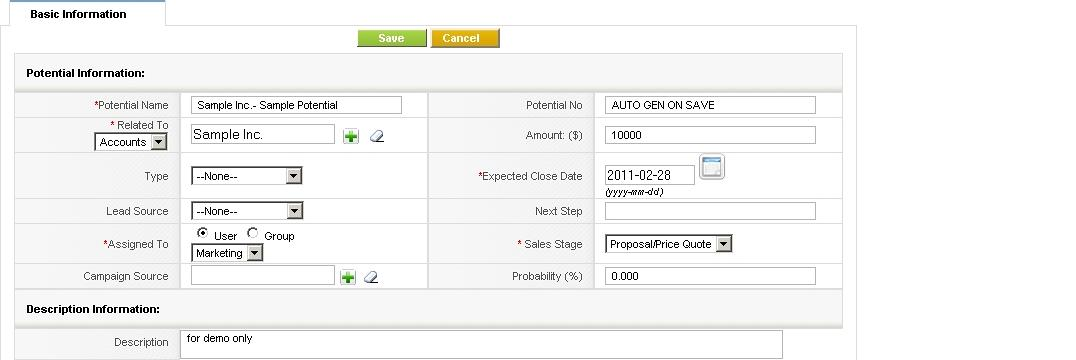Click the Cancel button

click(465, 38)
